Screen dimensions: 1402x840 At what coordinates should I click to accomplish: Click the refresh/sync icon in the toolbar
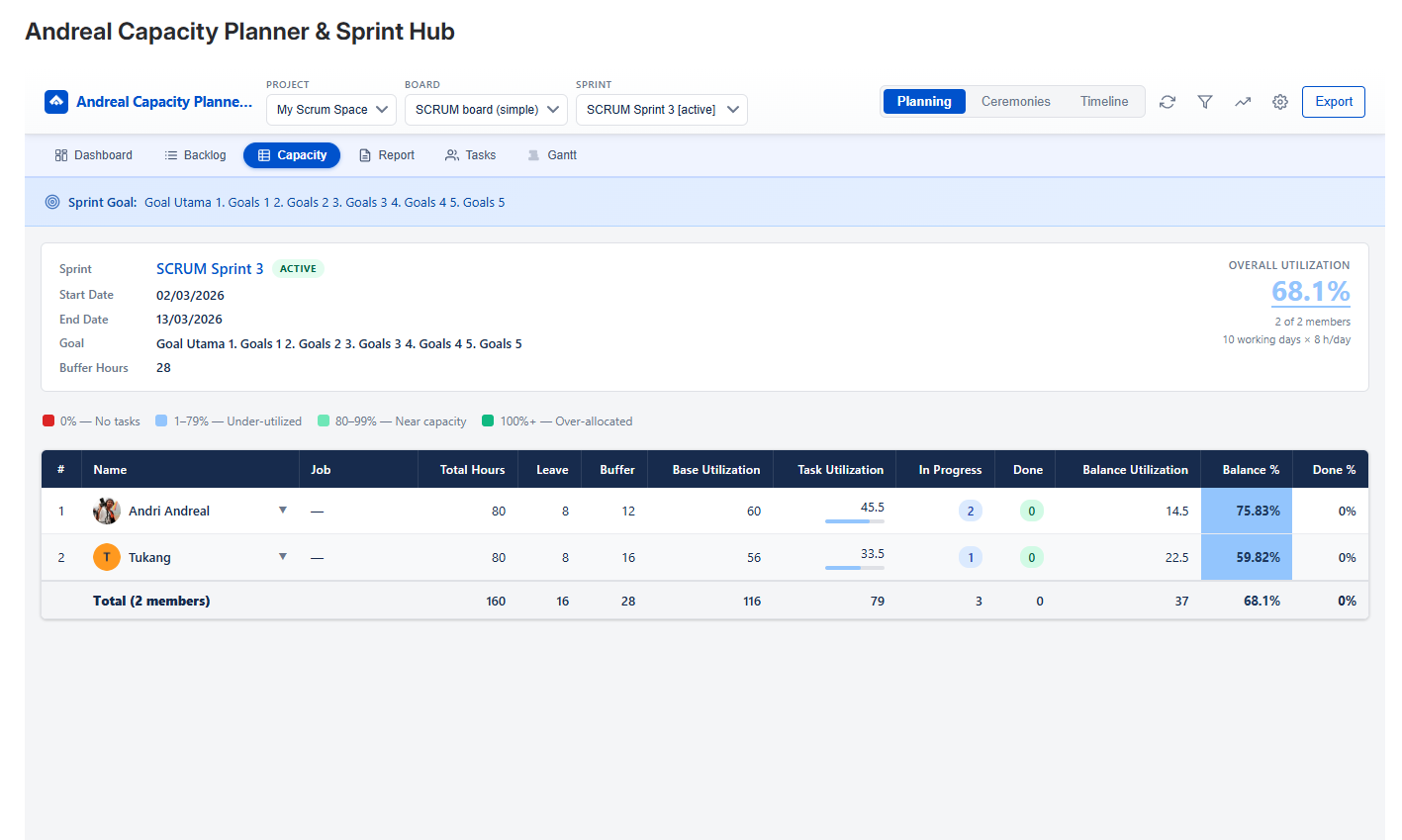pos(1168,101)
